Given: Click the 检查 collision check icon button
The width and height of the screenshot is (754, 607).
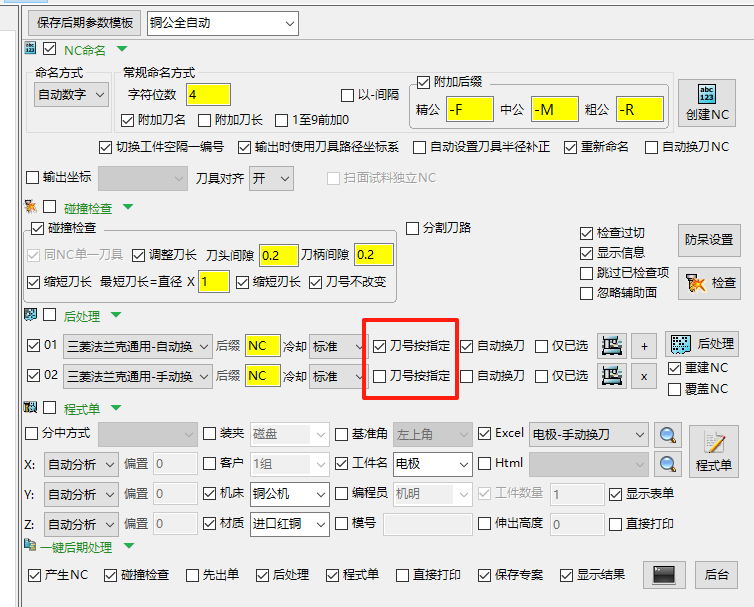Looking at the screenshot, I should pos(708,284).
